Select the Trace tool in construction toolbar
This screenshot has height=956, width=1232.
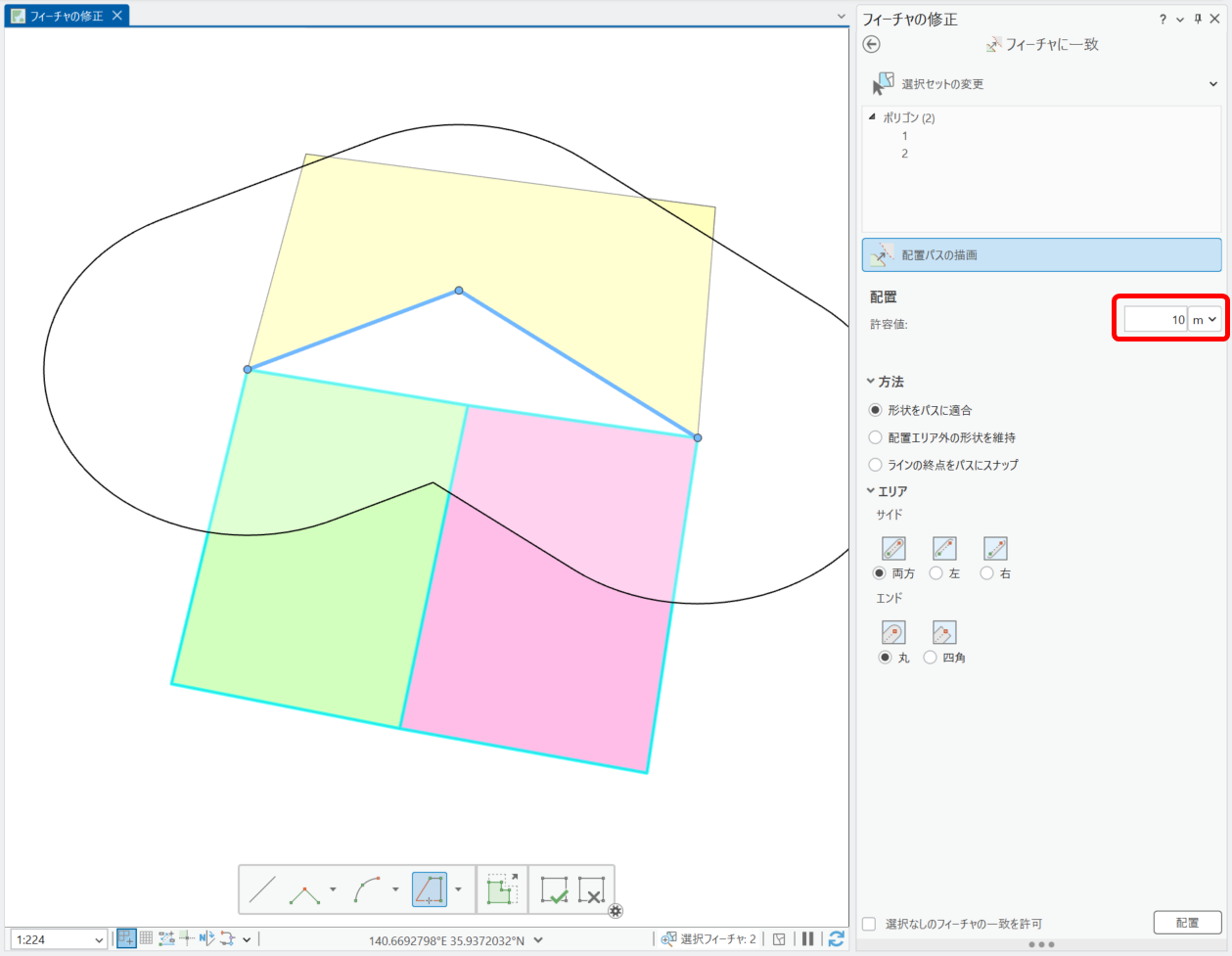pos(429,890)
